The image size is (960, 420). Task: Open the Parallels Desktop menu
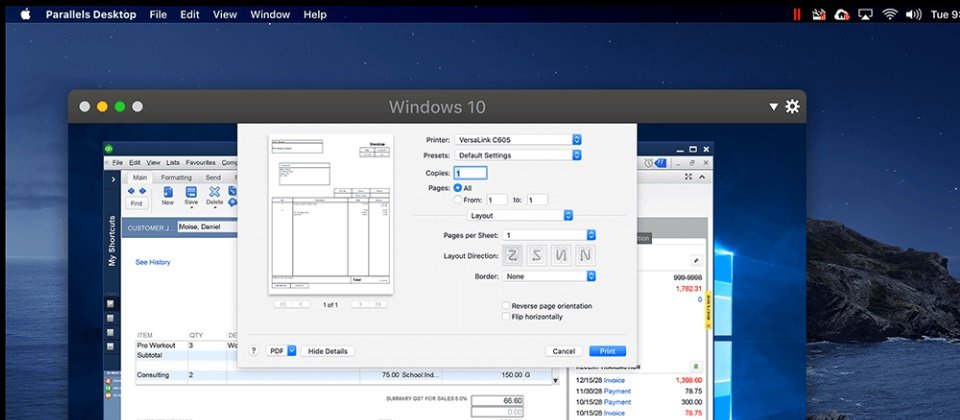[91, 14]
